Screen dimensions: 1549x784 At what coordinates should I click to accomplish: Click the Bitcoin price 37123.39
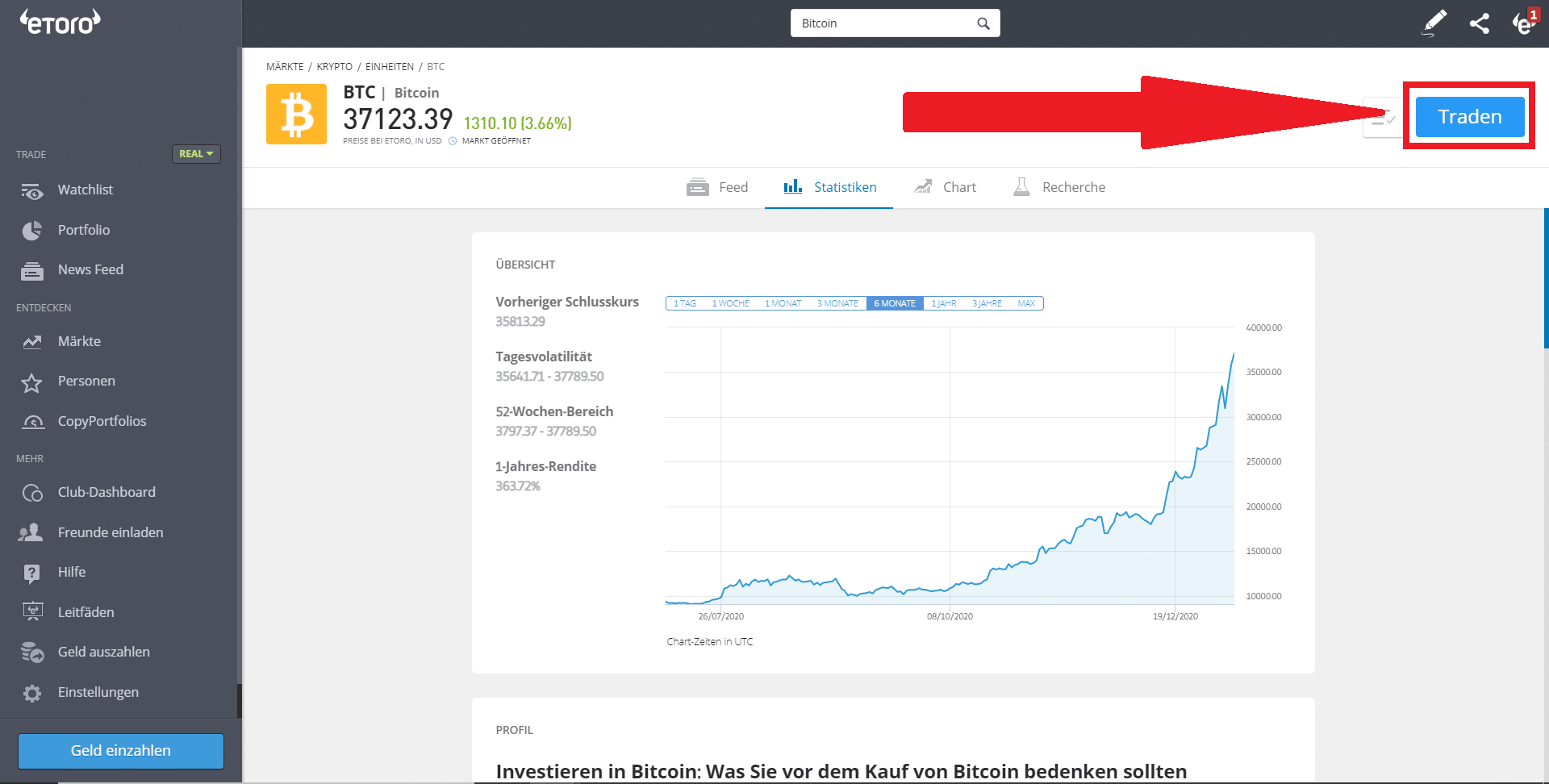coord(398,119)
